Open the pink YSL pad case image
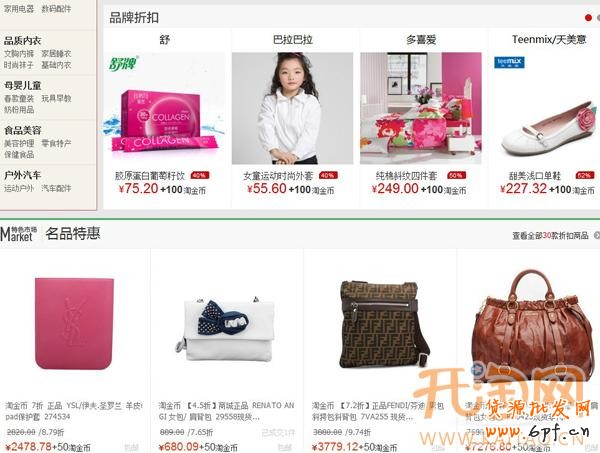The width and height of the screenshot is (600, 453). click(74, 324)
